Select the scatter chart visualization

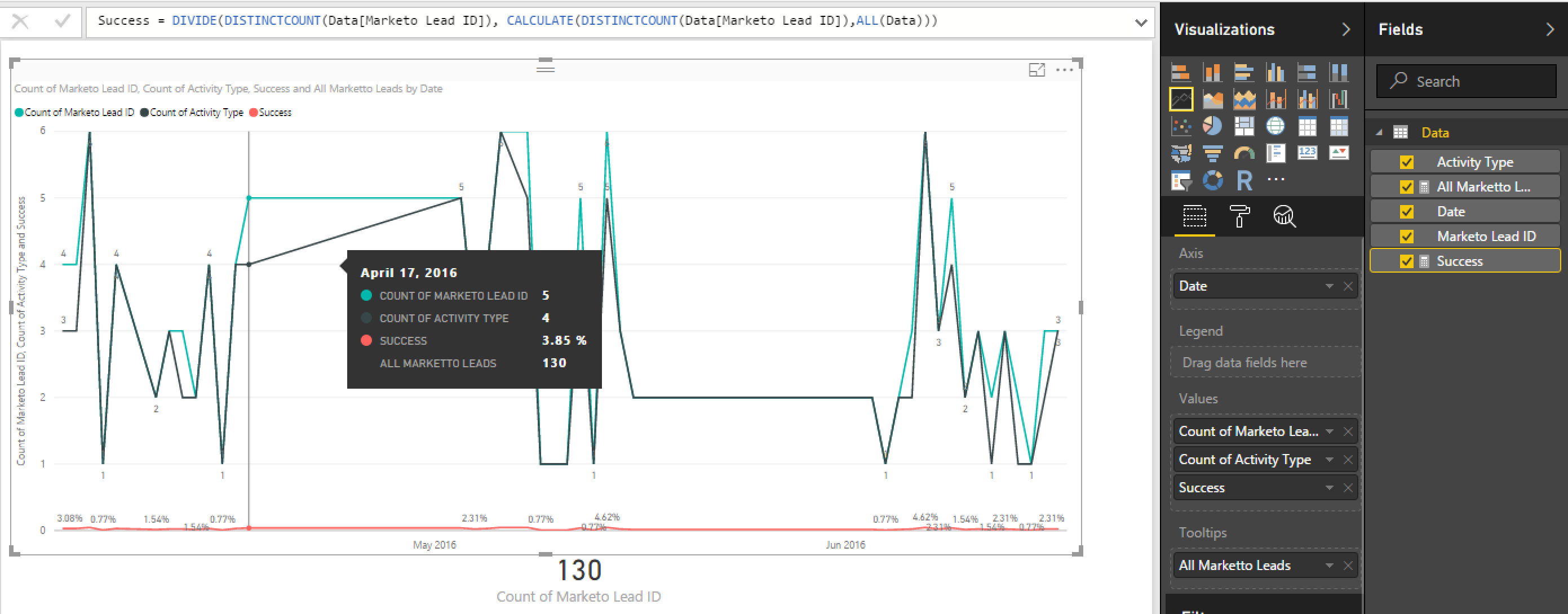coord(1181,126)
